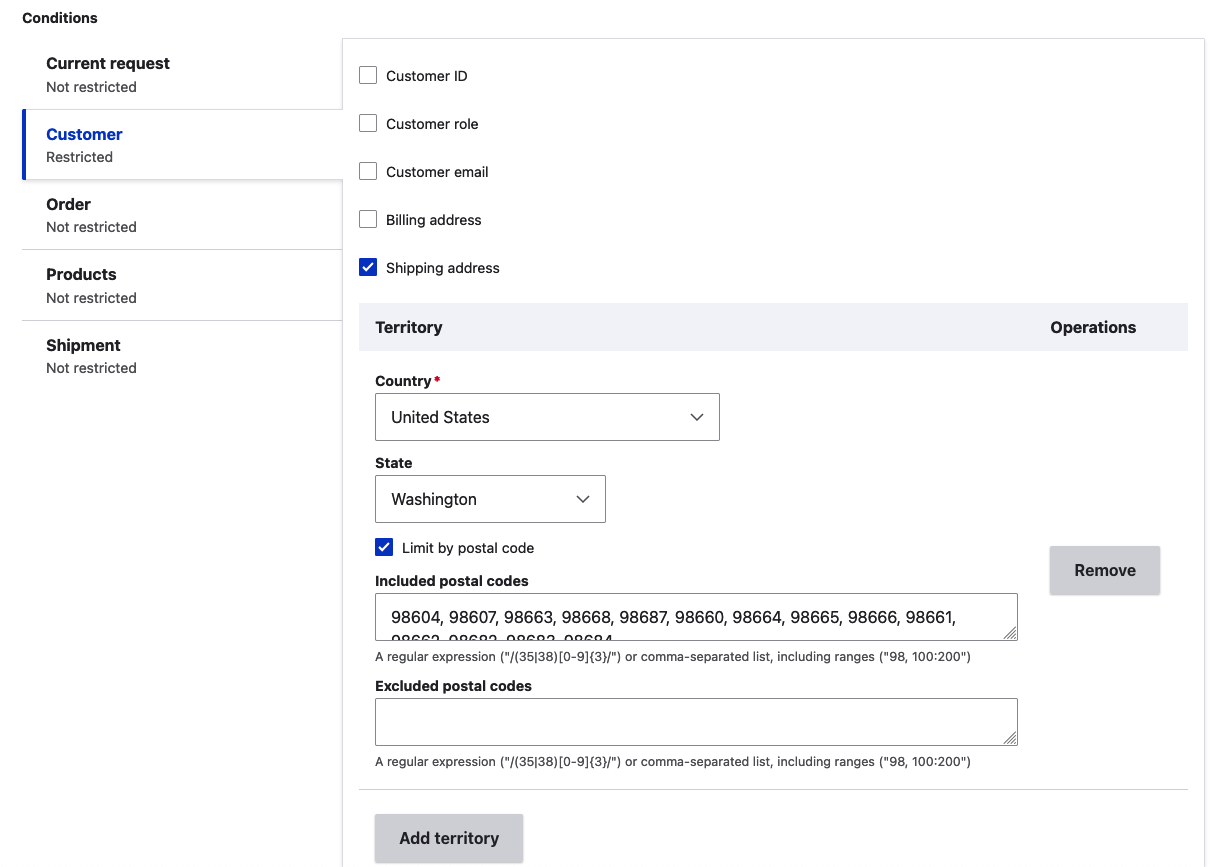The width and height of the screenshot is (1214, 867).
Task: Click the Add territory button
Action: [449, 838]
